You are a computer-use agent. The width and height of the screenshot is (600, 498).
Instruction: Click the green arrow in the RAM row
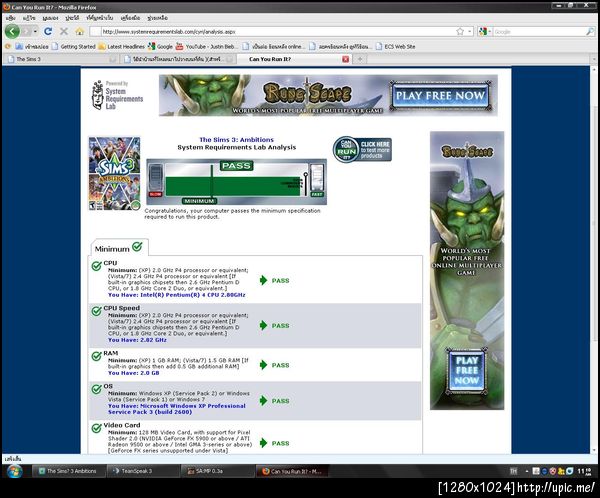click(263, 365)
